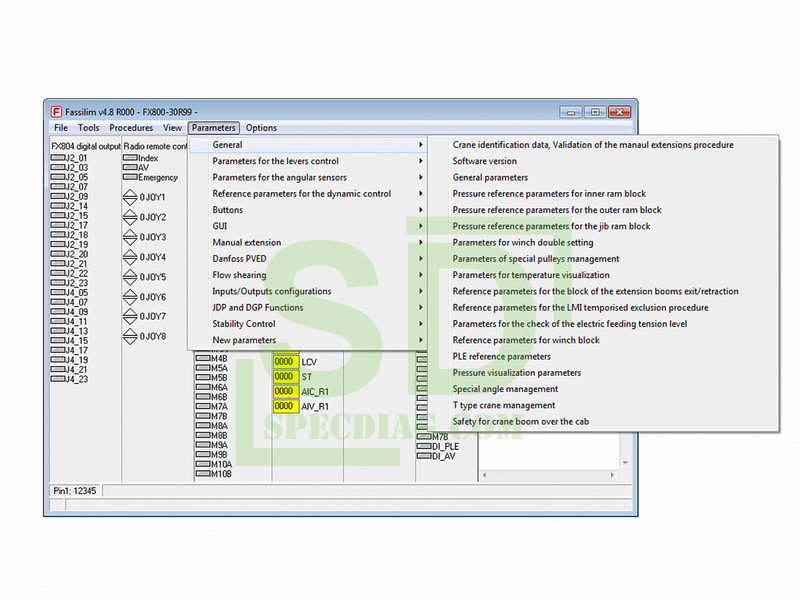Click the JOY1 joystick arrow icon
The height and width of the screenshot is (600, 800).
pyautogui.click(x=130, y=198)
